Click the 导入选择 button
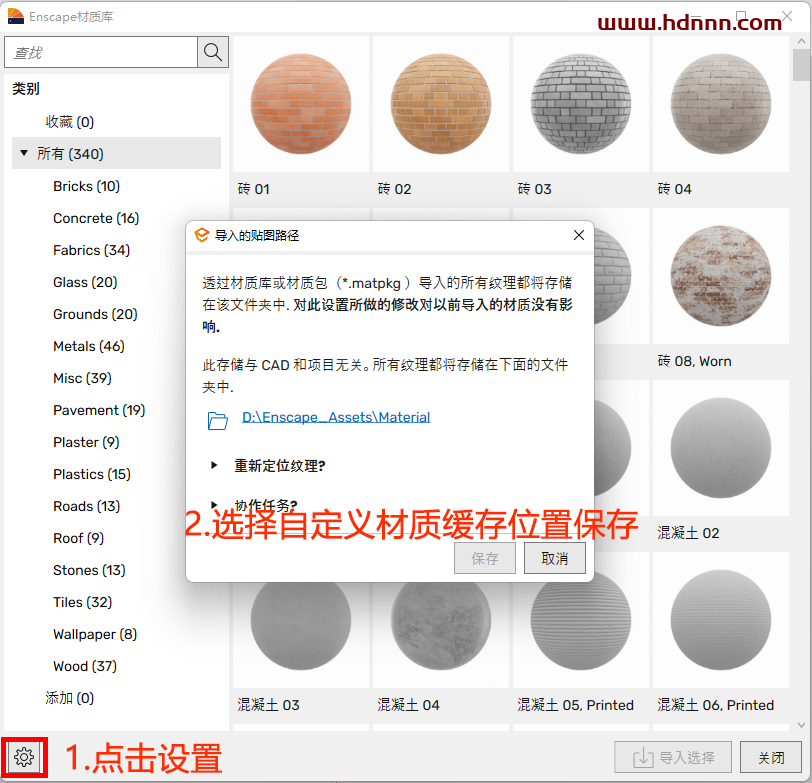This screenshot has width=812, height=783. [x=673, y=757]
